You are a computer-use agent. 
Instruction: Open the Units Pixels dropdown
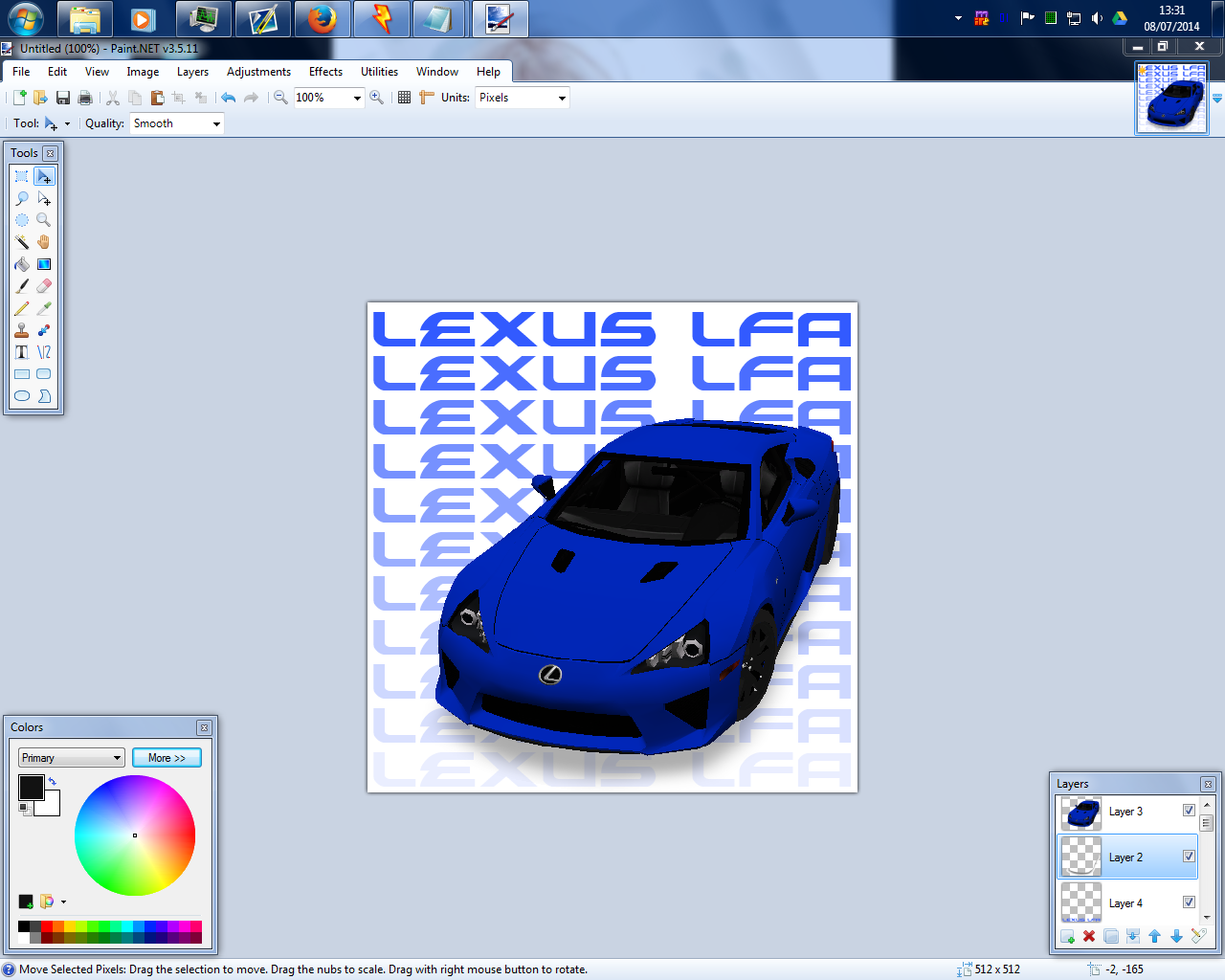pyautogui.click(x=562, y=98)
